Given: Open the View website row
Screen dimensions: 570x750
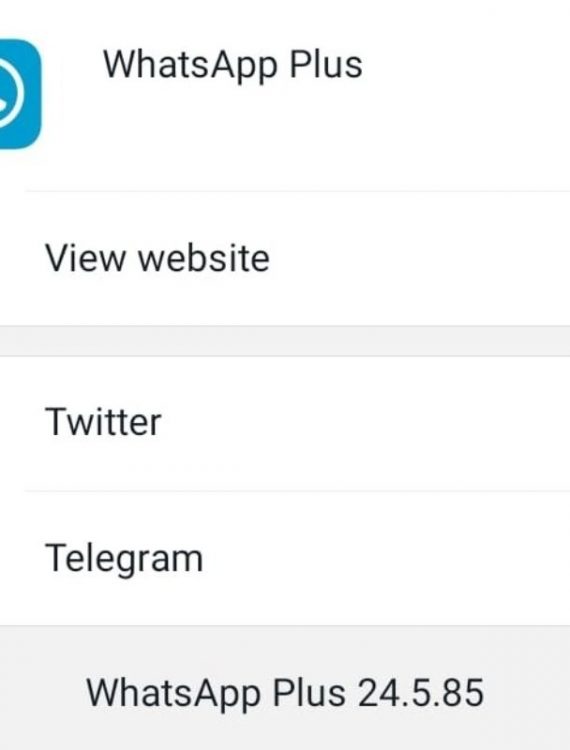Looking at the screenshot, I should [x=285, y=258].
